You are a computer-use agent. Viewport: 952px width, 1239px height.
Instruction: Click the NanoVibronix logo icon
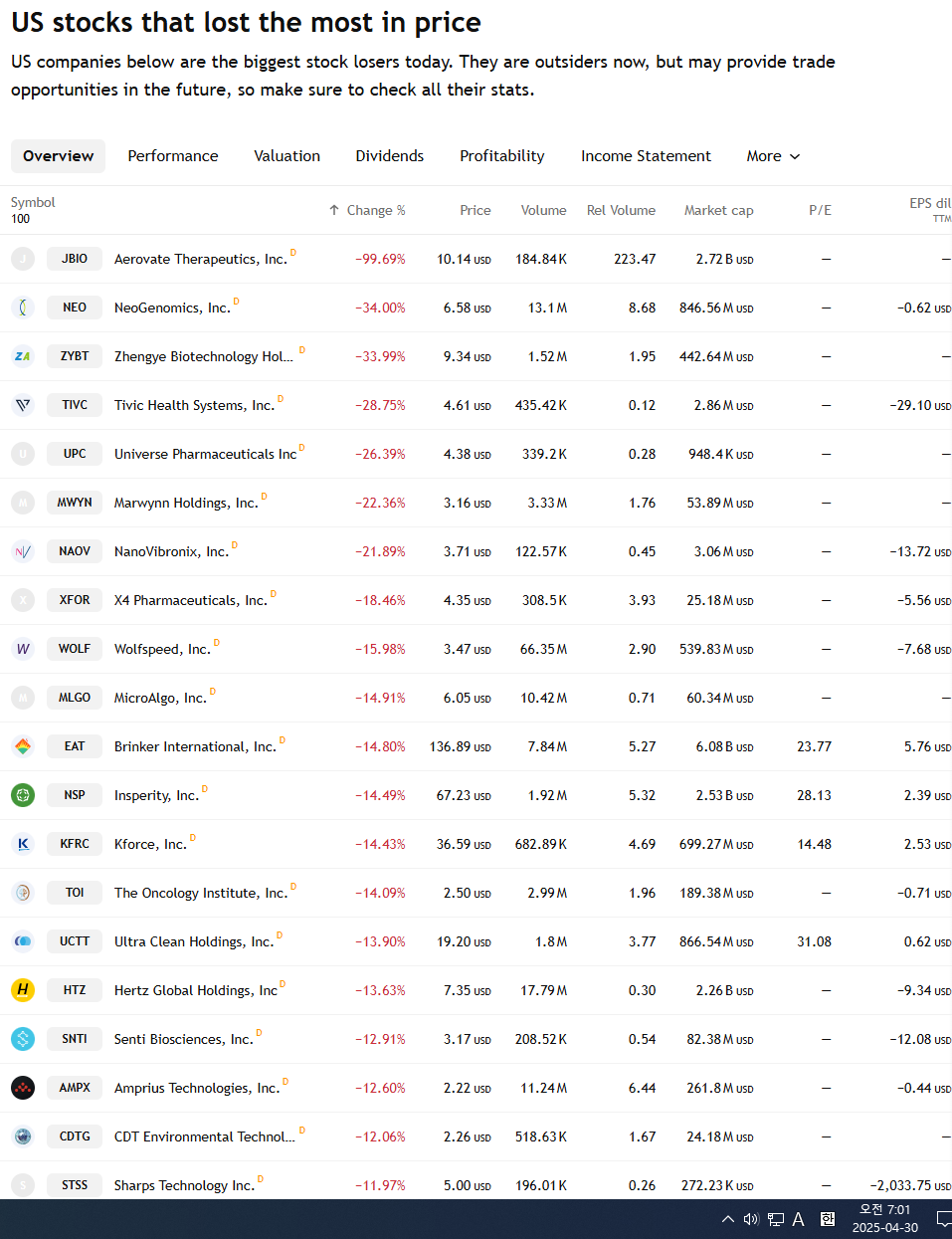pos(23,551)
